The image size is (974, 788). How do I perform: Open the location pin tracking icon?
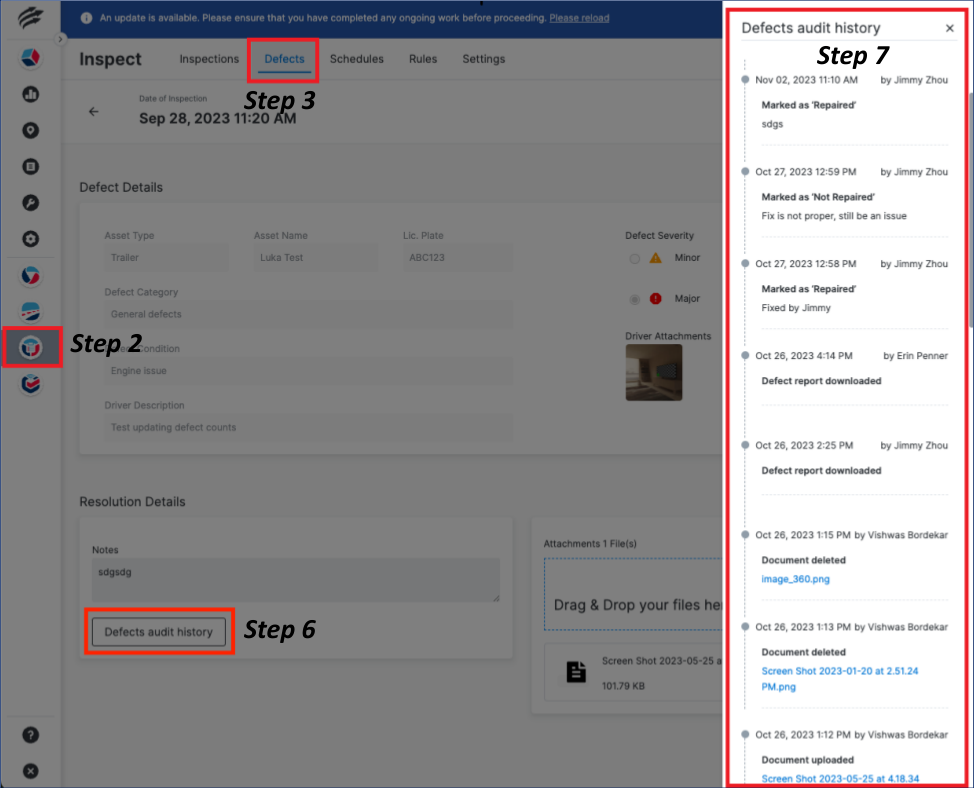pyautogui.click(x=31, y=130)
